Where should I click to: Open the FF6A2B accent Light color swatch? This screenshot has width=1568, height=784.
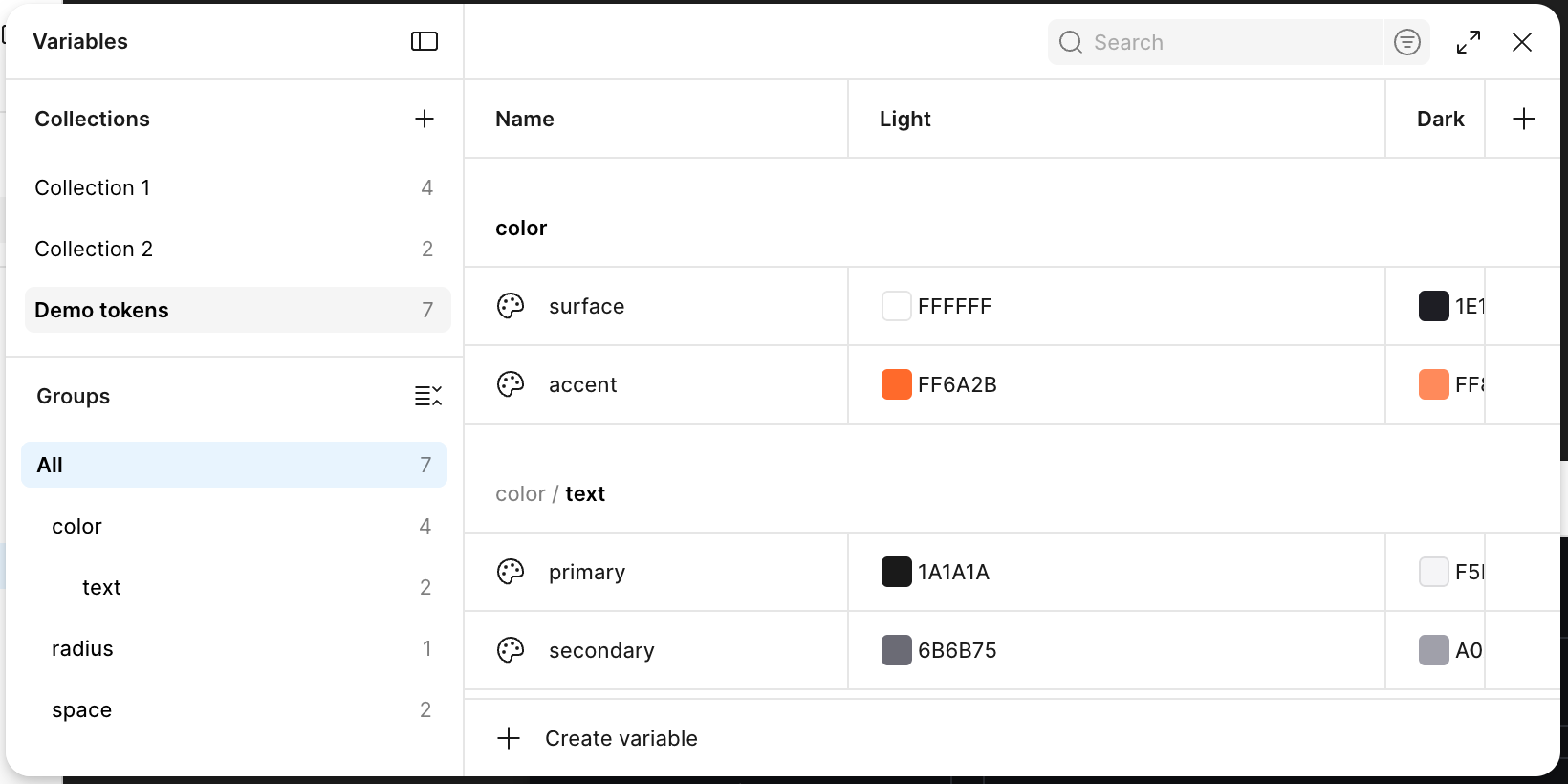(896, 384)
